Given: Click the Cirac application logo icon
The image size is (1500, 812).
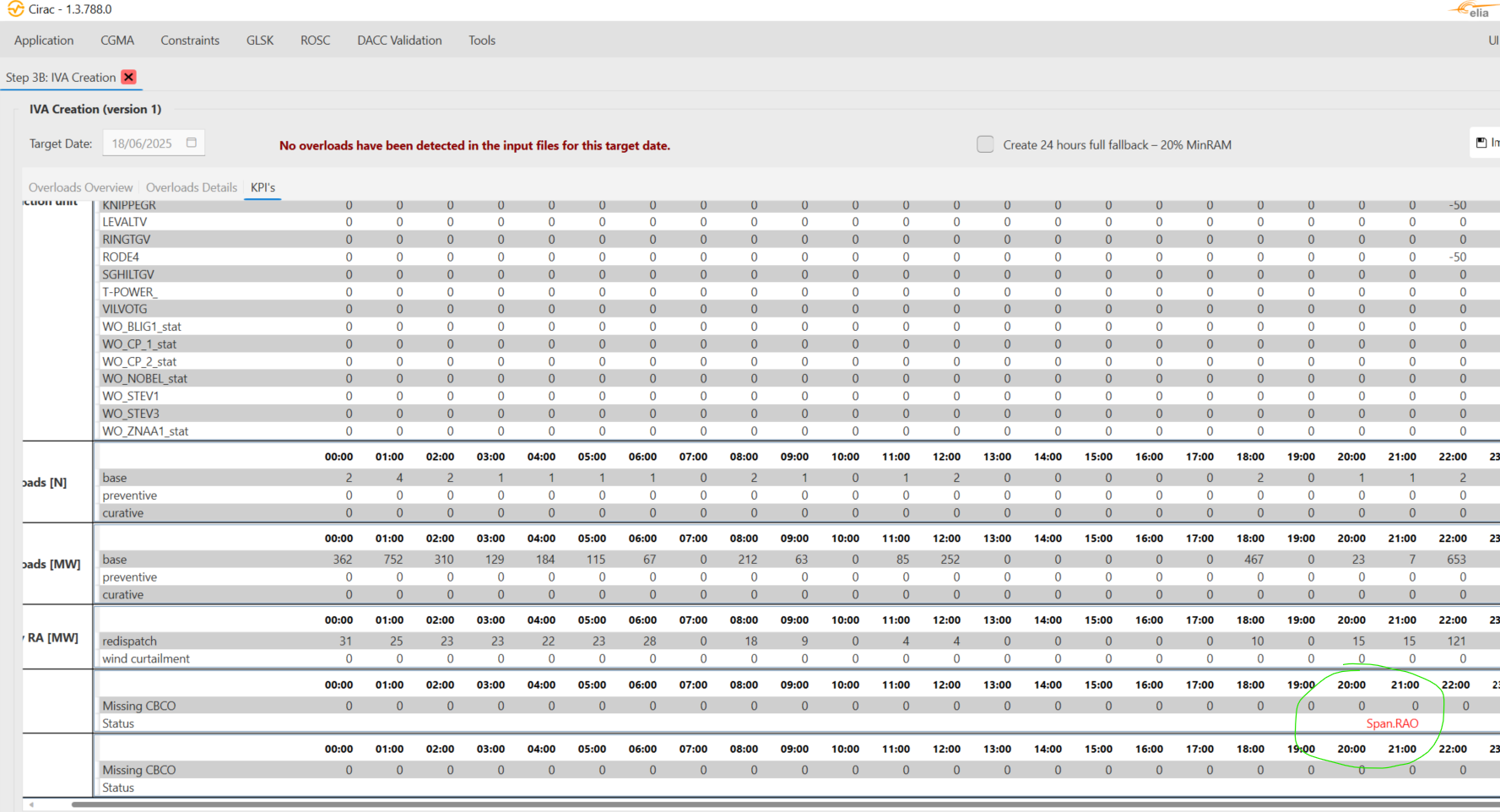Looking at the screenshot, I should coord(15,9).
